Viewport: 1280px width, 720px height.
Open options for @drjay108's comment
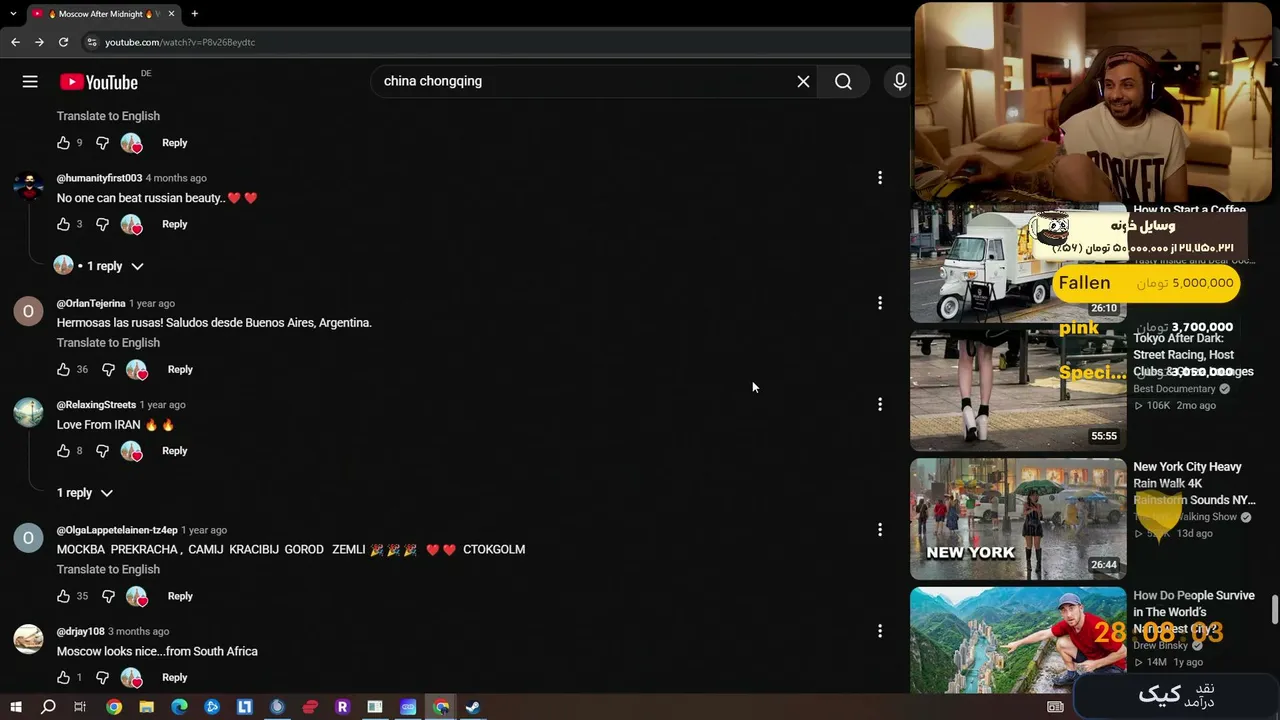pyautogui.click(x=880, y=631)
